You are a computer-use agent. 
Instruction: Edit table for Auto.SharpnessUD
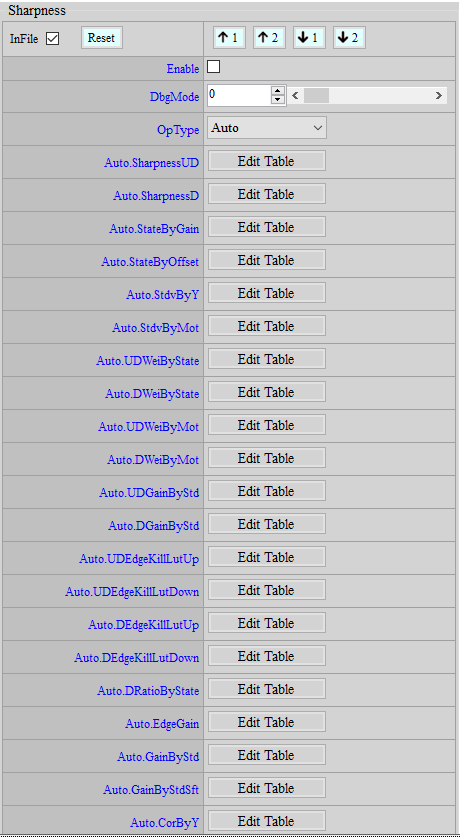click(266, 161)
